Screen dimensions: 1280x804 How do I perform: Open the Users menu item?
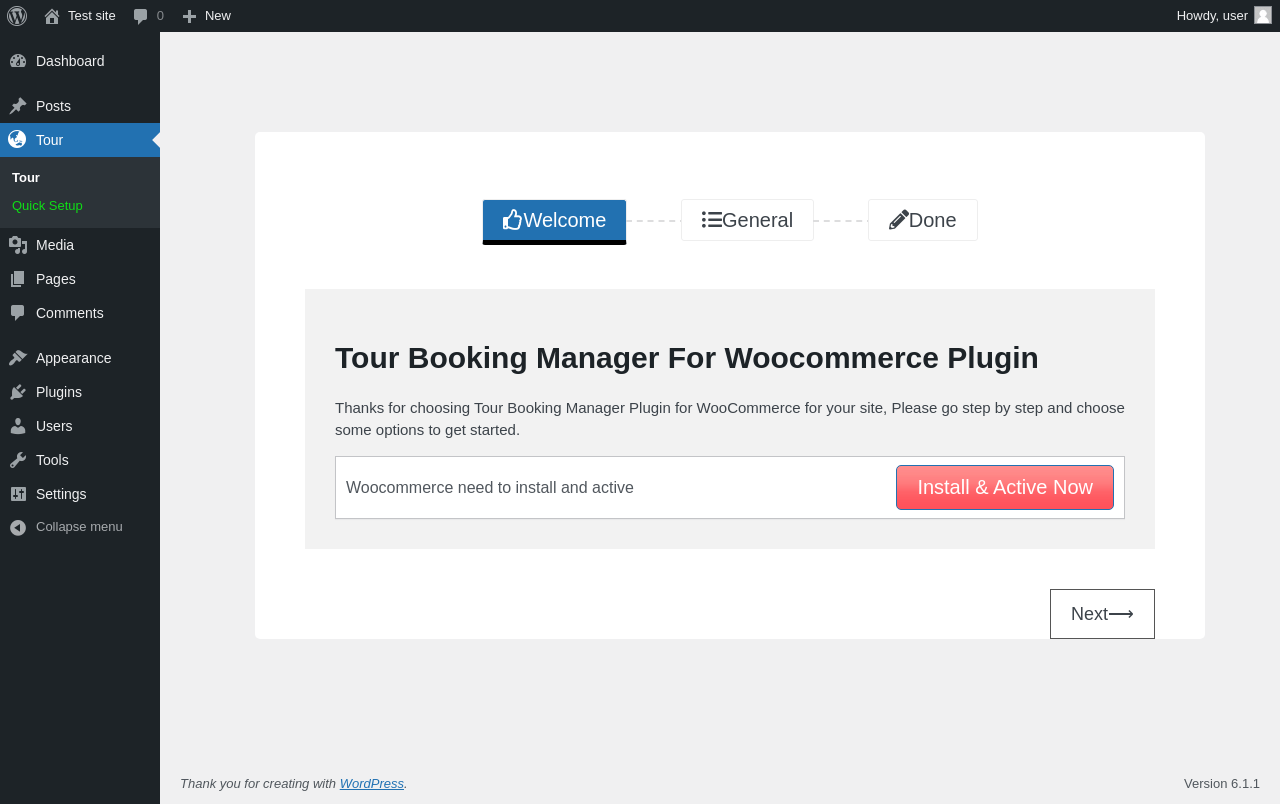(80, 426)
